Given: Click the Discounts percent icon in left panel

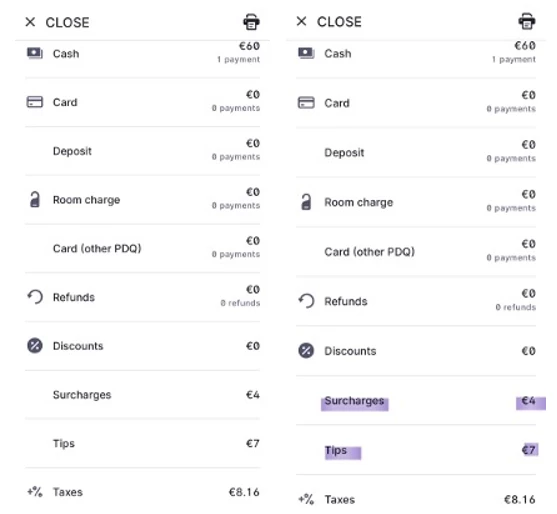Looking at the screenshot, I should (35, 346).
